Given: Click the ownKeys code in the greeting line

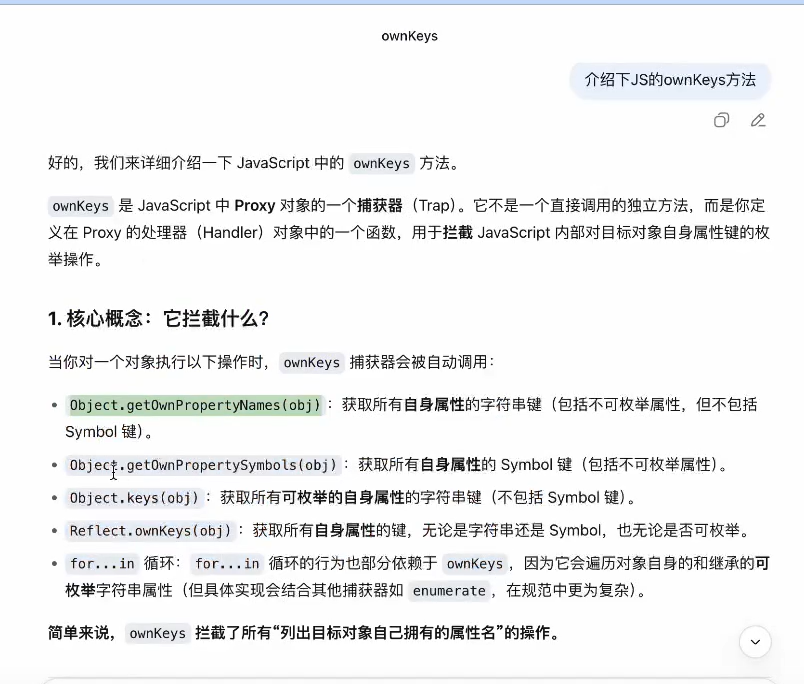Looking at the screenshot, I should 381,164.
